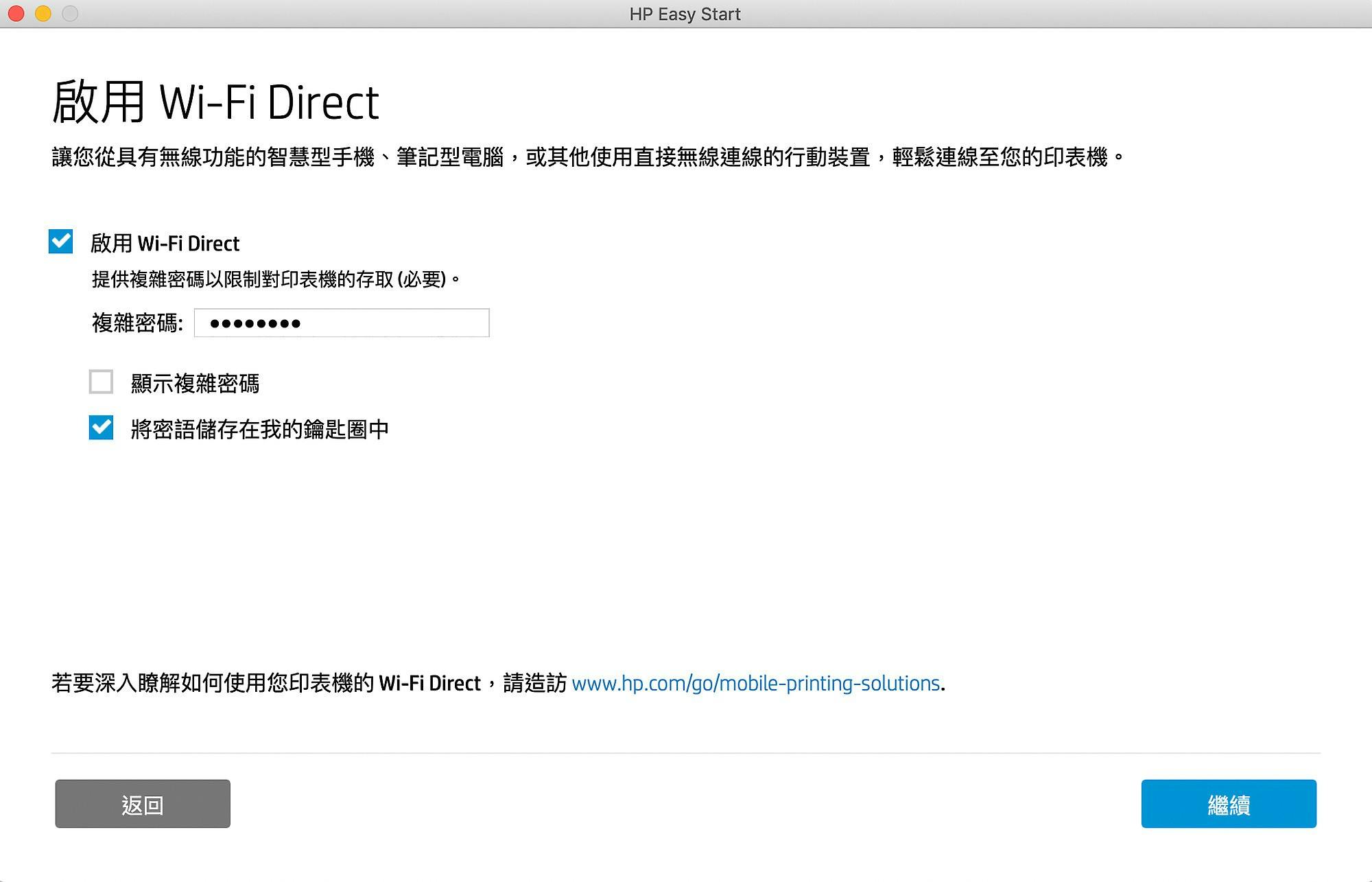This screenshot has width=1372, height=882.
Task: Enable the 顯示複雜密碼 checkbox
Action: pyautogui.click(x=101, y=382)
